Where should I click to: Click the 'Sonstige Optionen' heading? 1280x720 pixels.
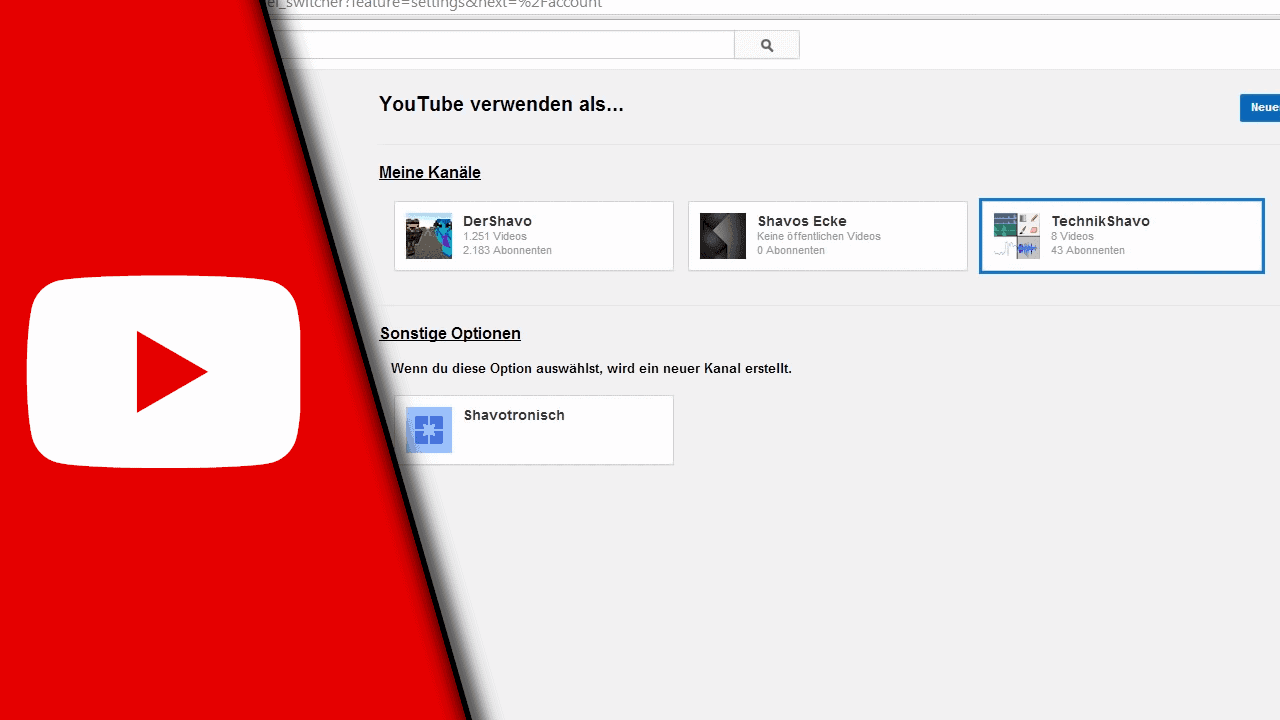[x=450, y=334]
